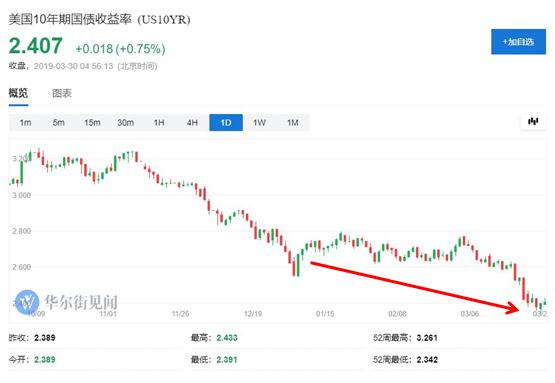The image size is (555, 383).
Task: Open the 概览 overview tab
Action: click(x=18, y=93)
